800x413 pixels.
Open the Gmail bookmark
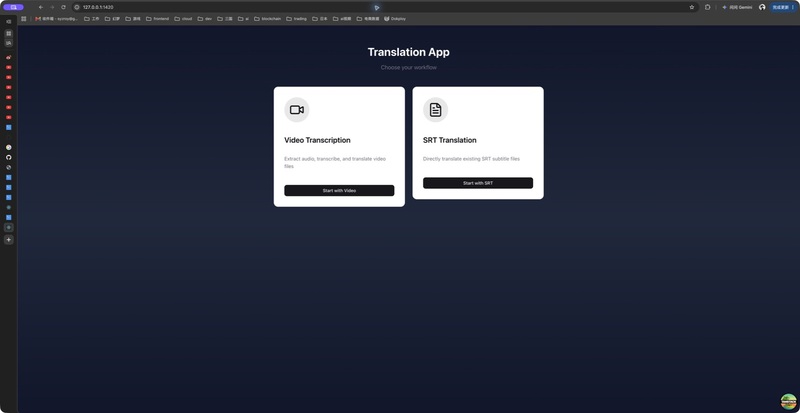tap(57, 19)
